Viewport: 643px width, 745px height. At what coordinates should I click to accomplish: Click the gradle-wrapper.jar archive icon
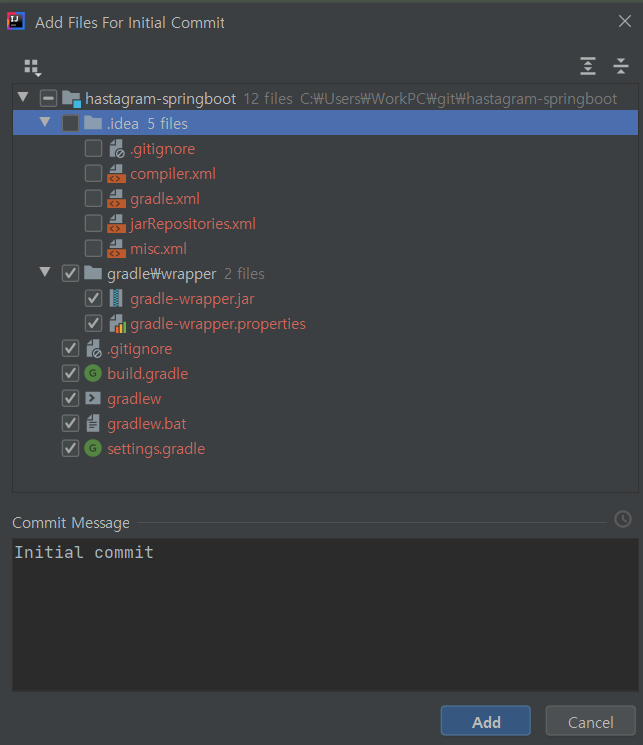(x=116, y=298)
